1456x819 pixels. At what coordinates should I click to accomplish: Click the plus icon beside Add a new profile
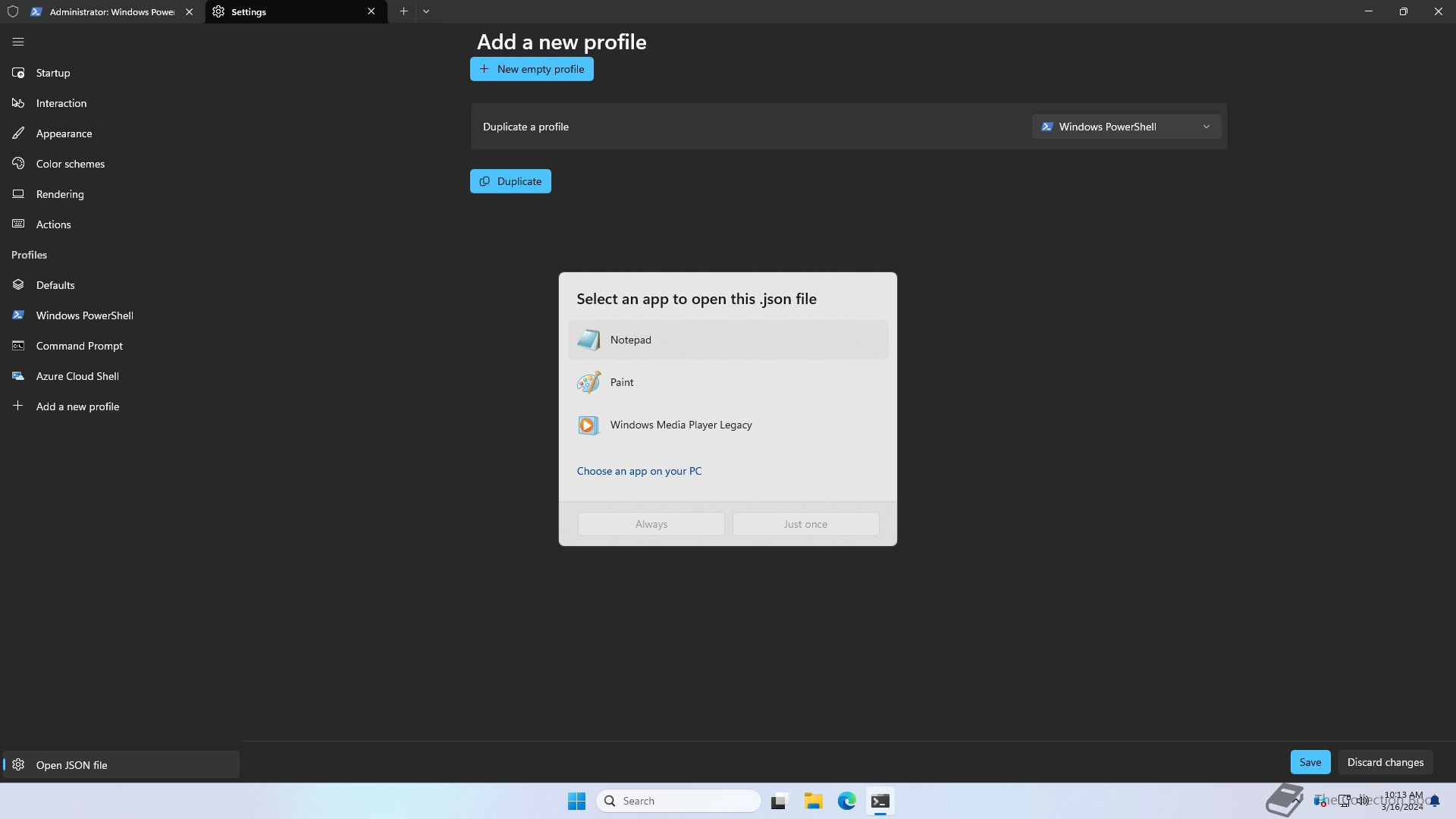click(18, 406)
